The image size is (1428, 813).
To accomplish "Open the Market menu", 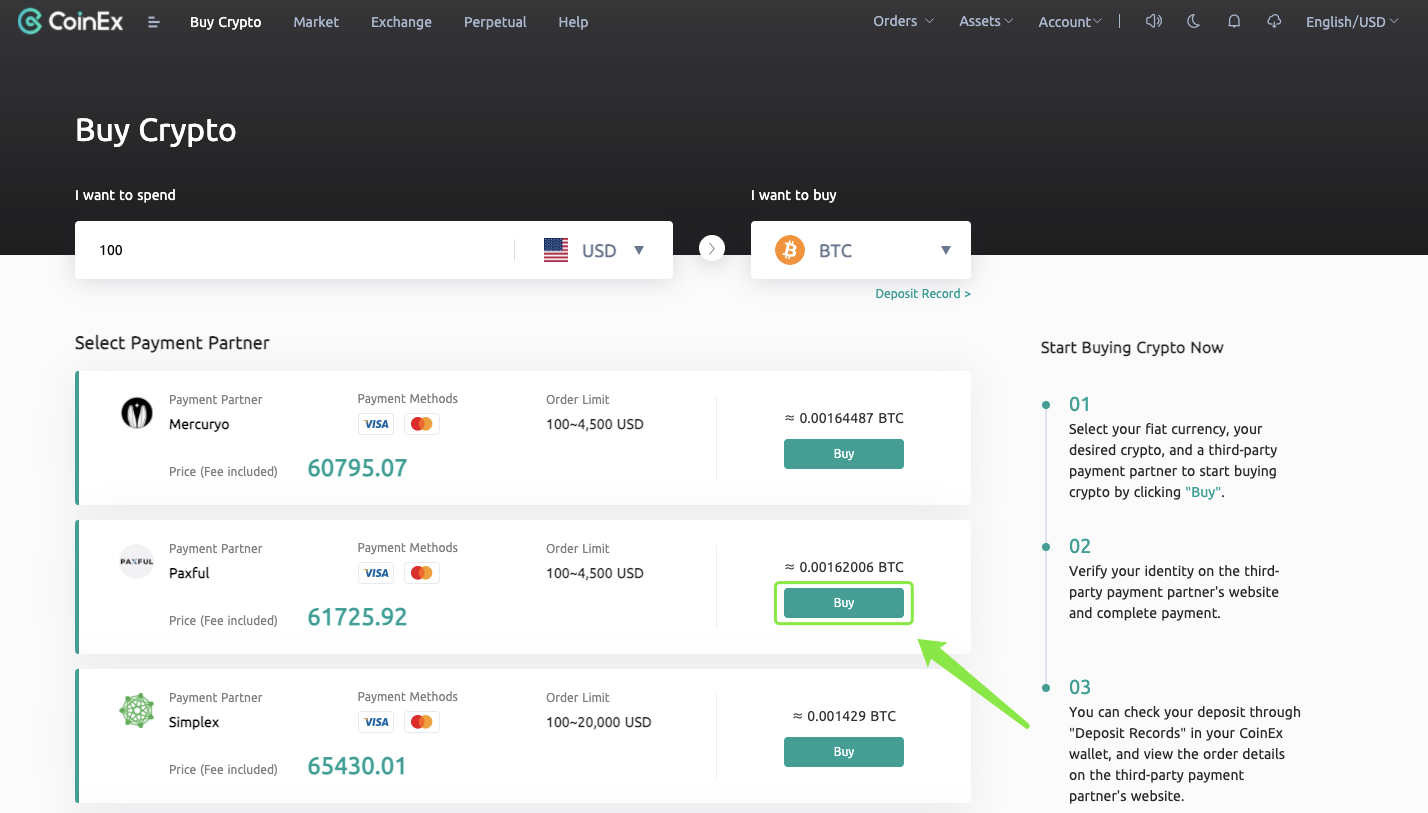I will point(316,21).
